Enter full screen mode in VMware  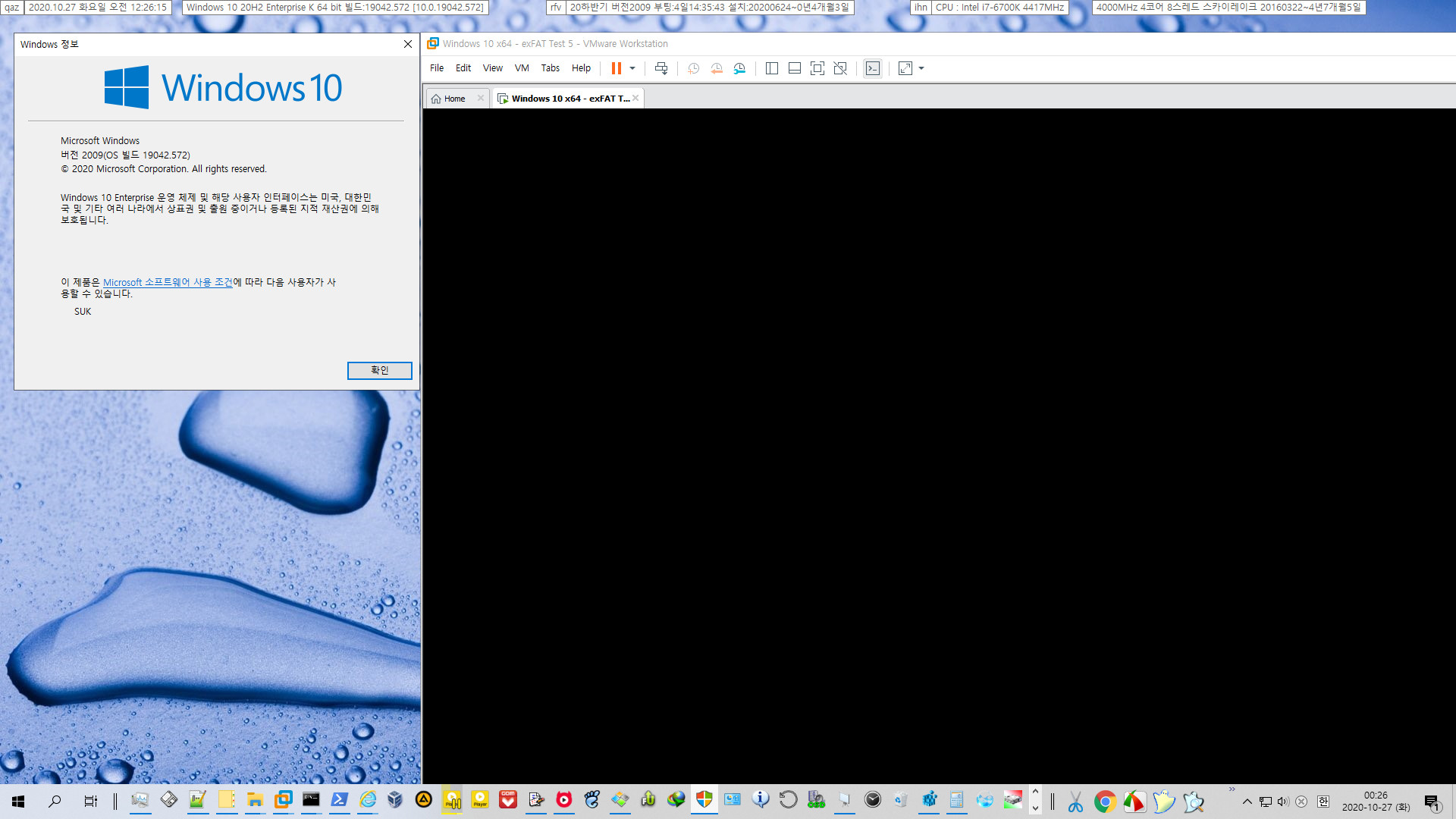(x=817, y=68)
